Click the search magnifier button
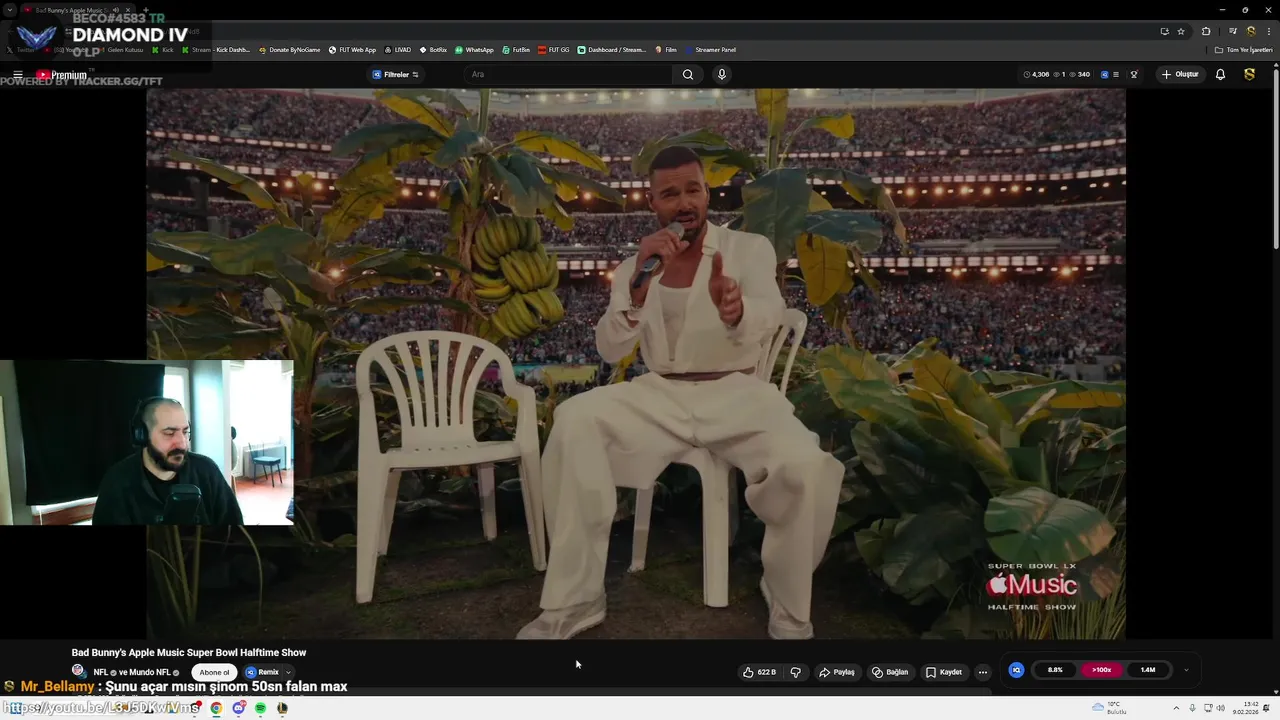The width and height of the screenshot is (1280, 720). (688, 74)
